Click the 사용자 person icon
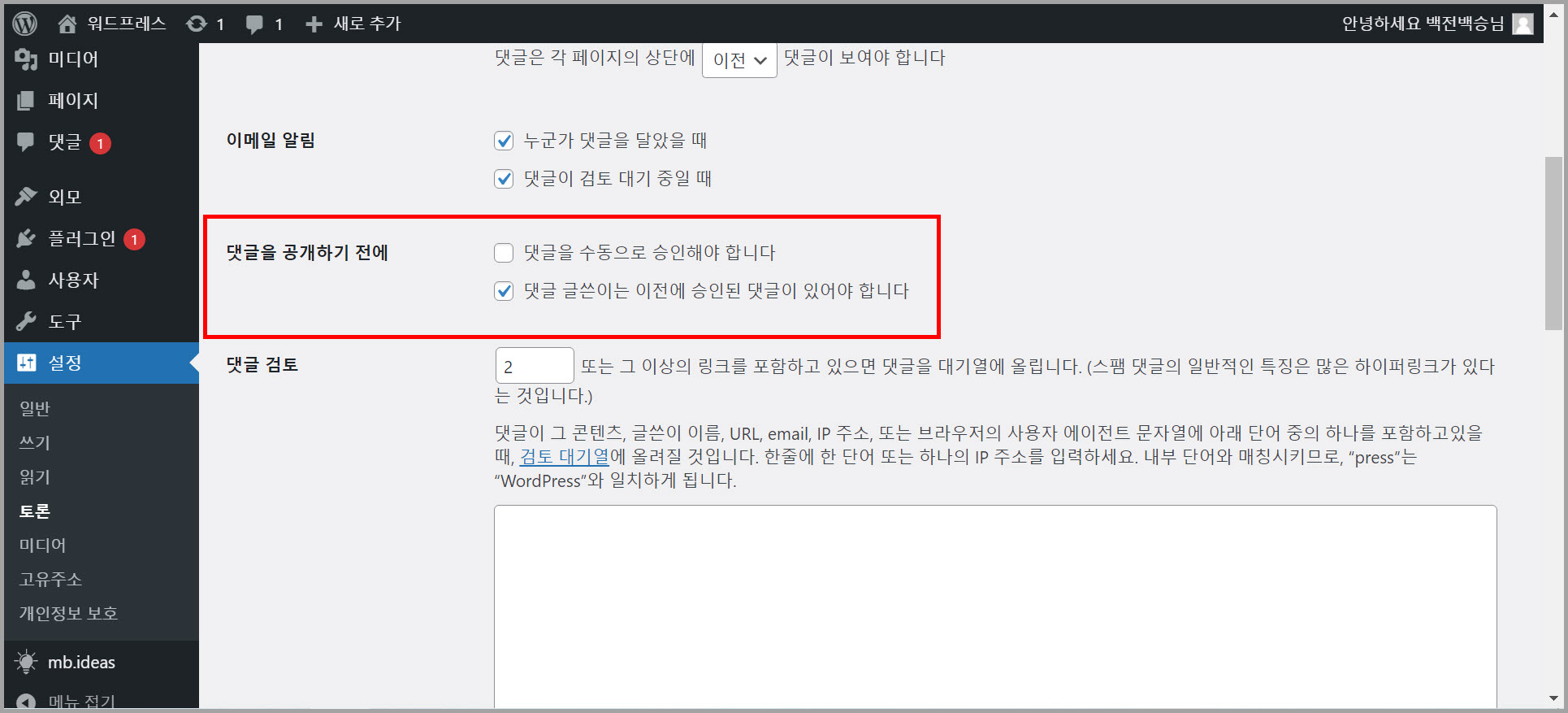 point(26,280)
